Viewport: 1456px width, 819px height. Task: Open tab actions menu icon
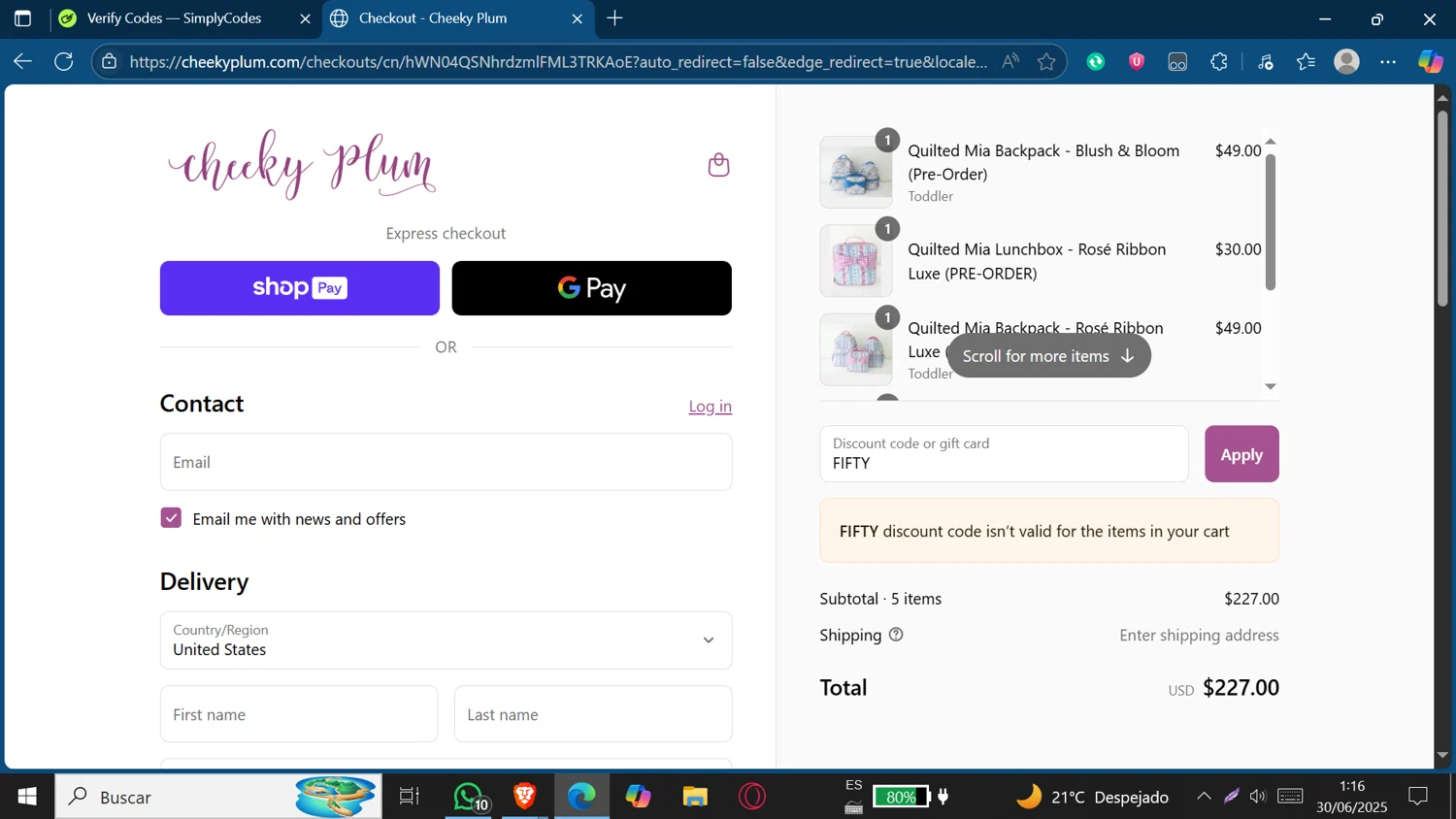point(22,18)
